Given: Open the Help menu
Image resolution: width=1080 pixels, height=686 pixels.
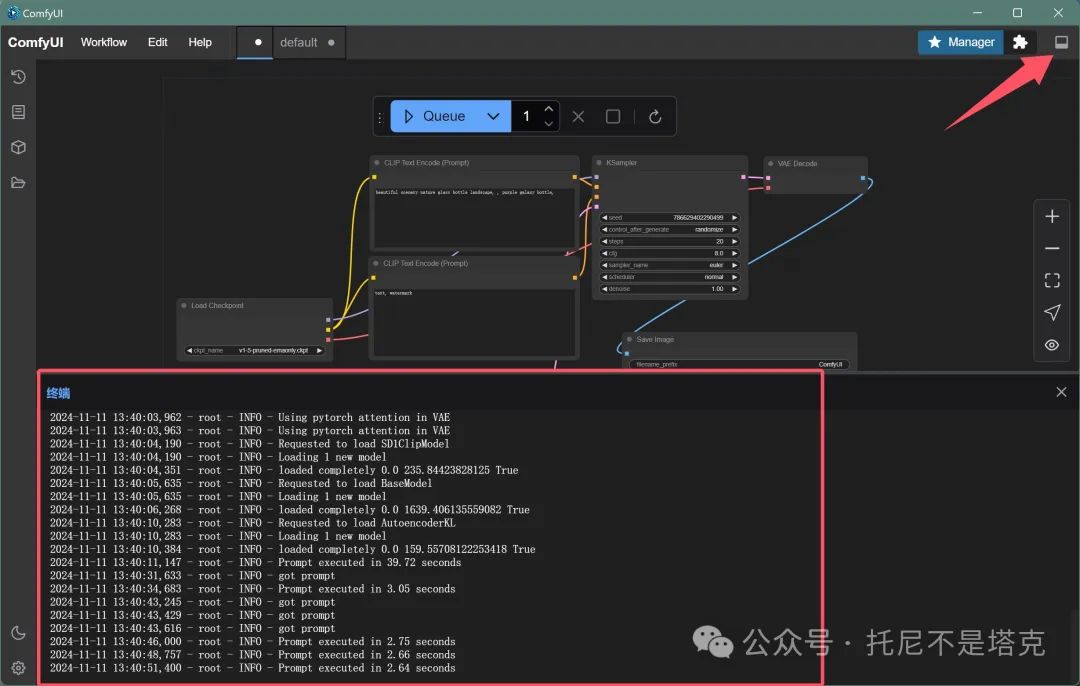Looking at the screenshot, I should (200, 42).
